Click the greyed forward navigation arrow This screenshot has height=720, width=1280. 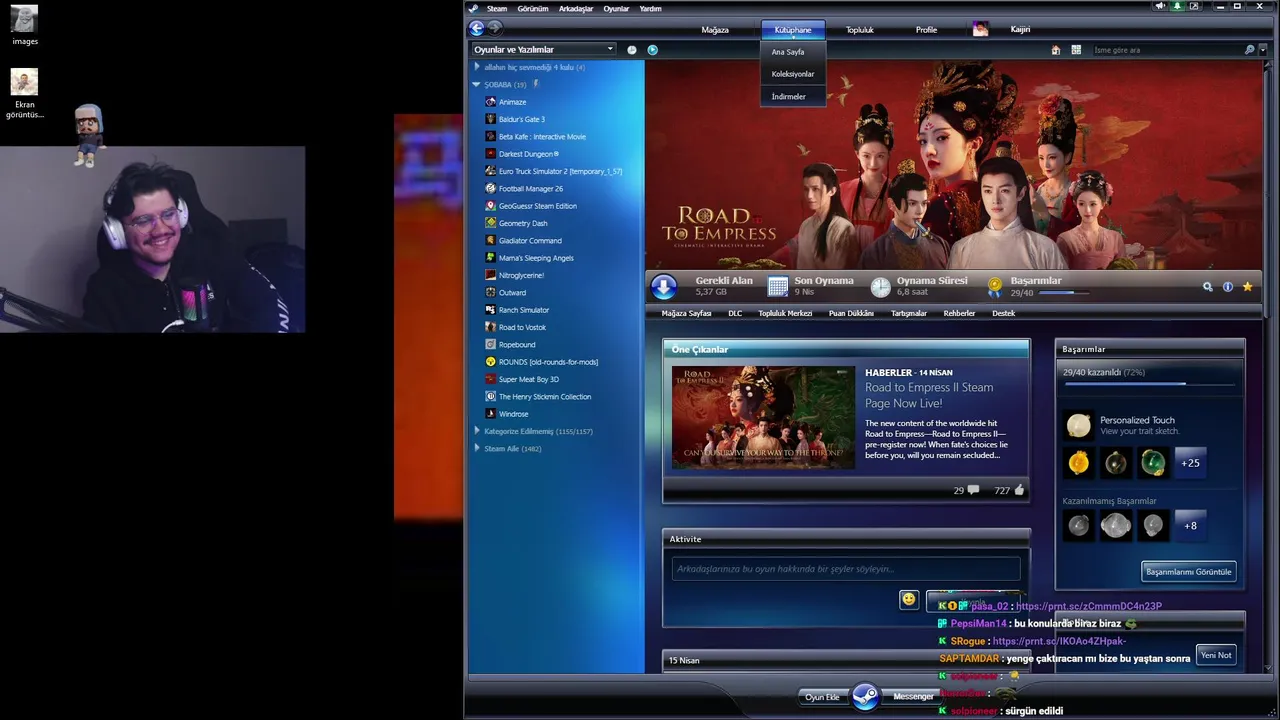494,29
